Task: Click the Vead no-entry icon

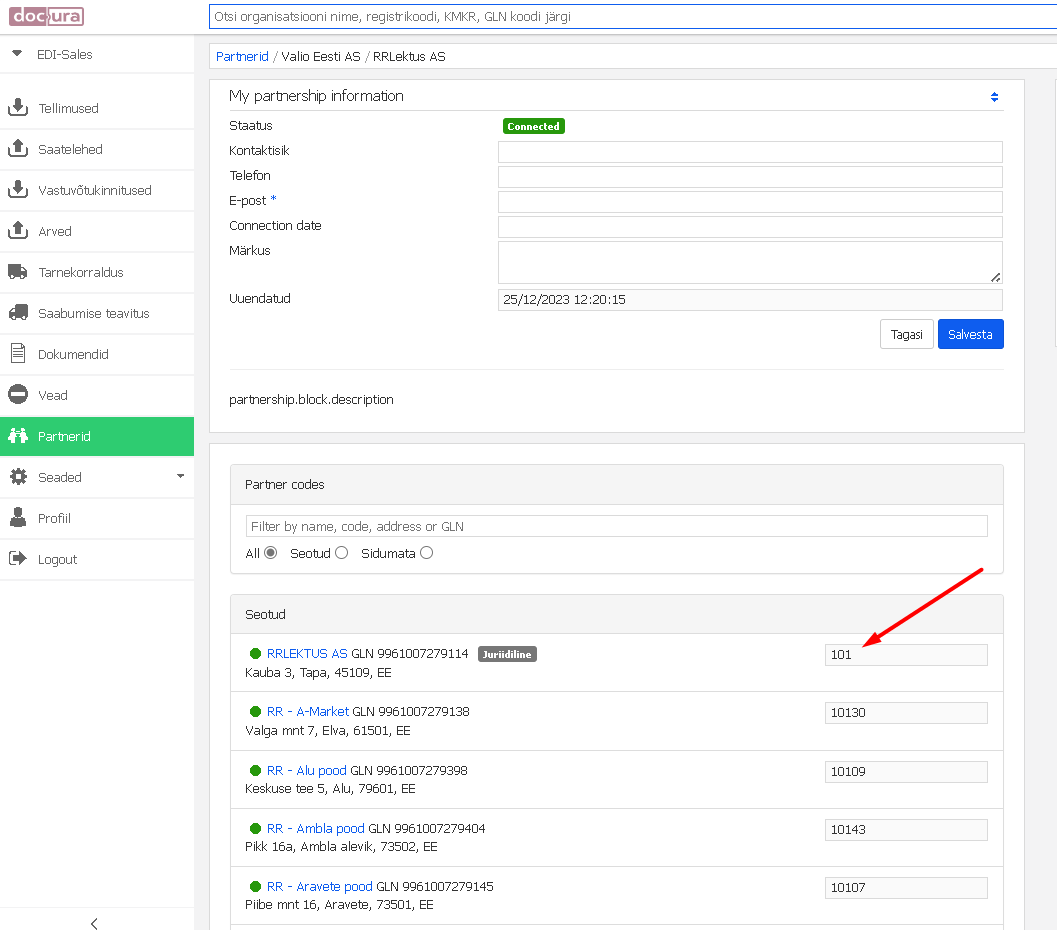Action: click(x=18, y=394)
